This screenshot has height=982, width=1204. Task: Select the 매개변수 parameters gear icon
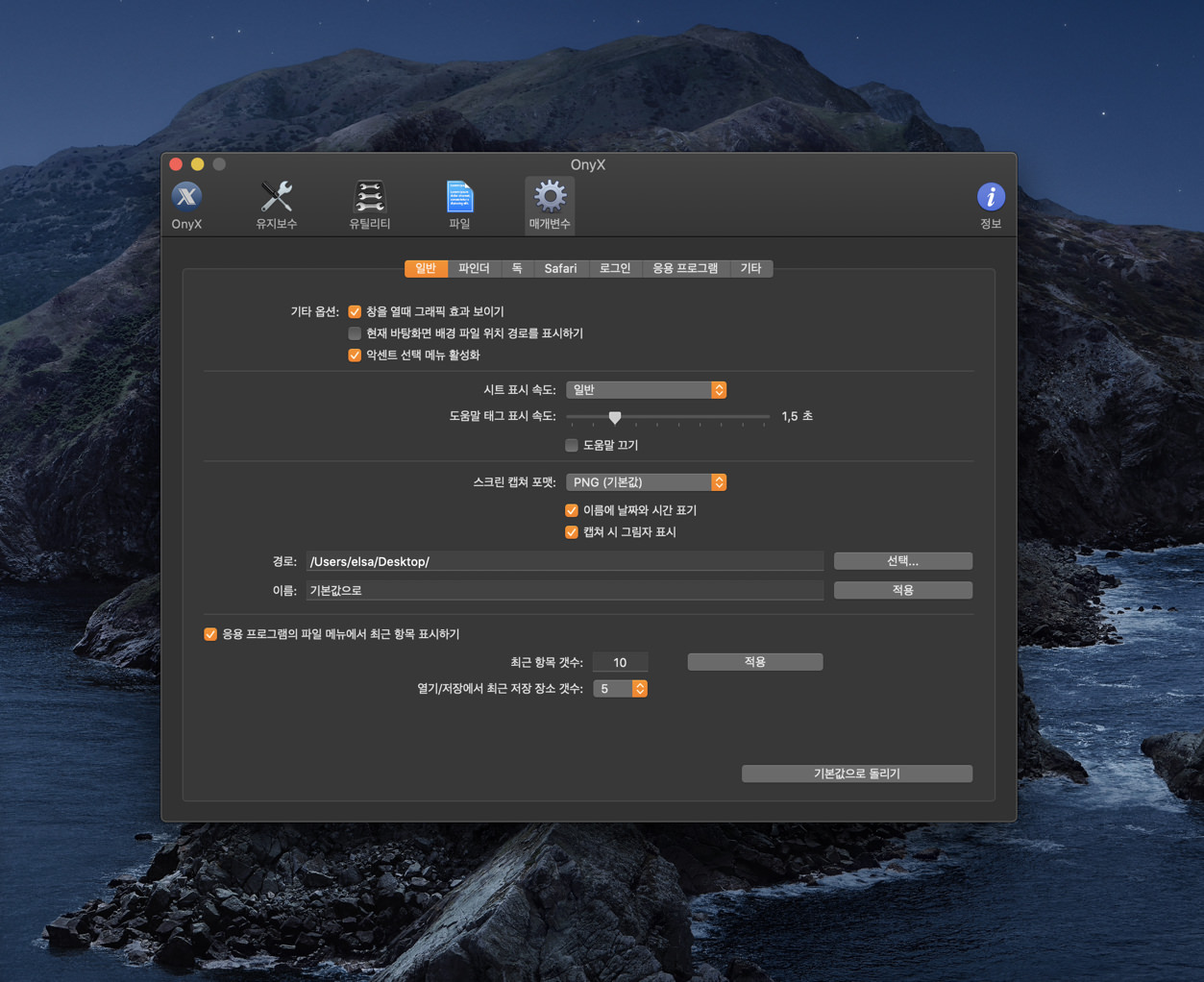[x=550, y=205]
